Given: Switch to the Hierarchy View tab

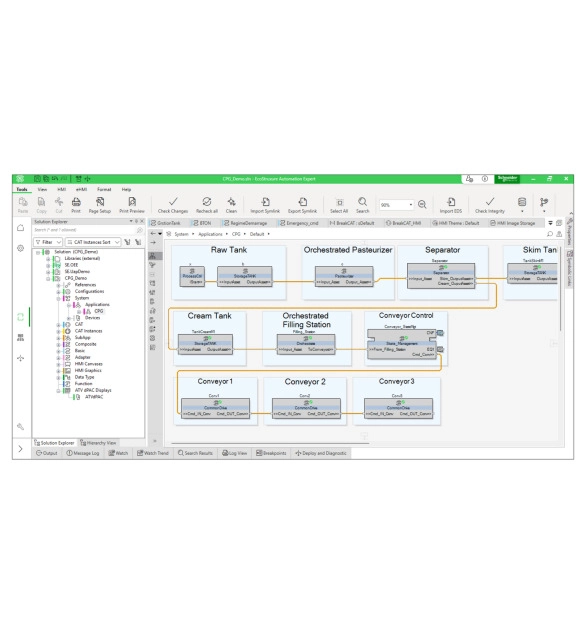Looking at the screenshot, I should point(98,443).
